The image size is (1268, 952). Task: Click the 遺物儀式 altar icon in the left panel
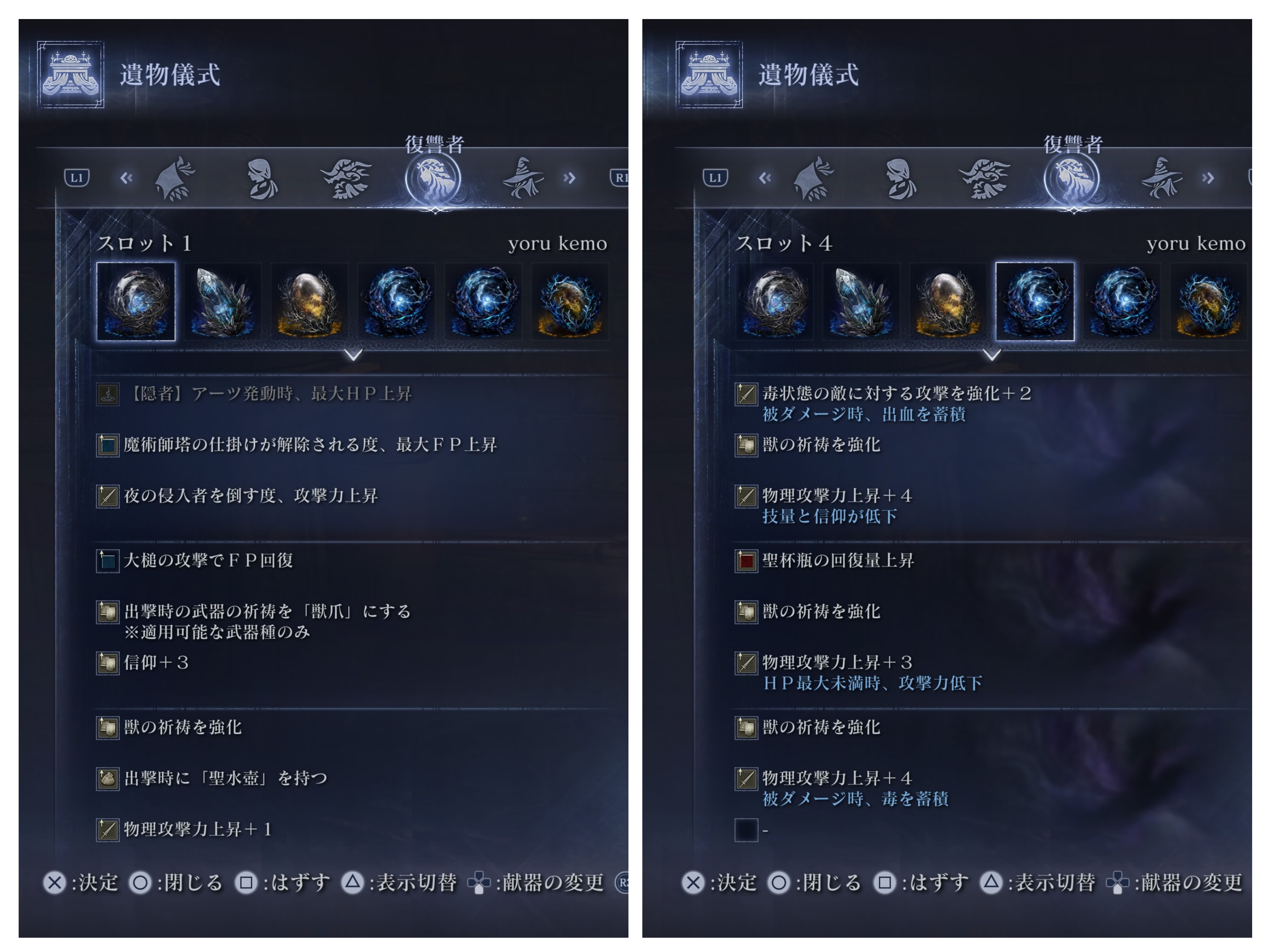click(x=71, y=75)
